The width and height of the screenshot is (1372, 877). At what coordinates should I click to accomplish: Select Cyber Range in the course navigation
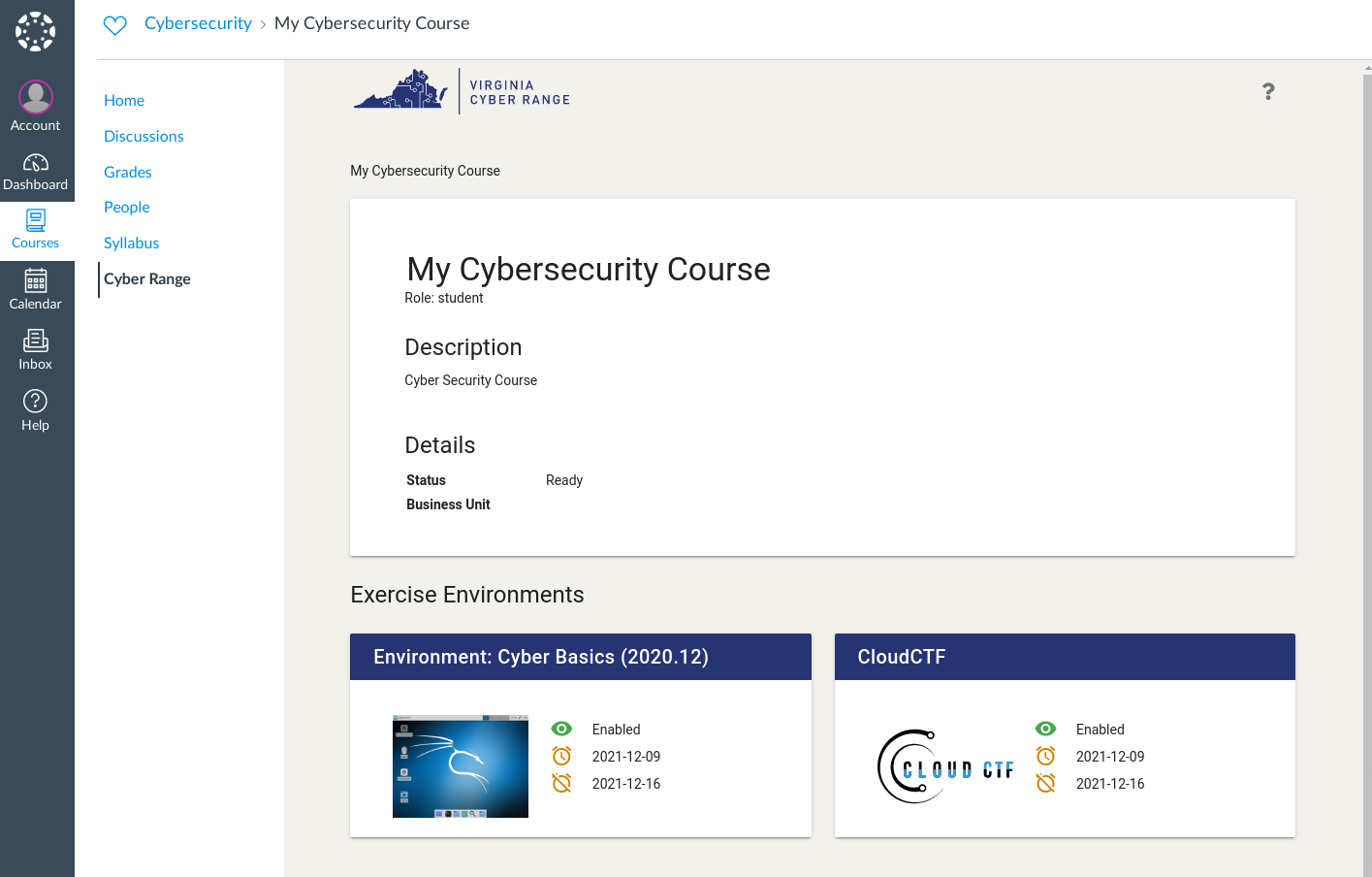click(146, 278)
